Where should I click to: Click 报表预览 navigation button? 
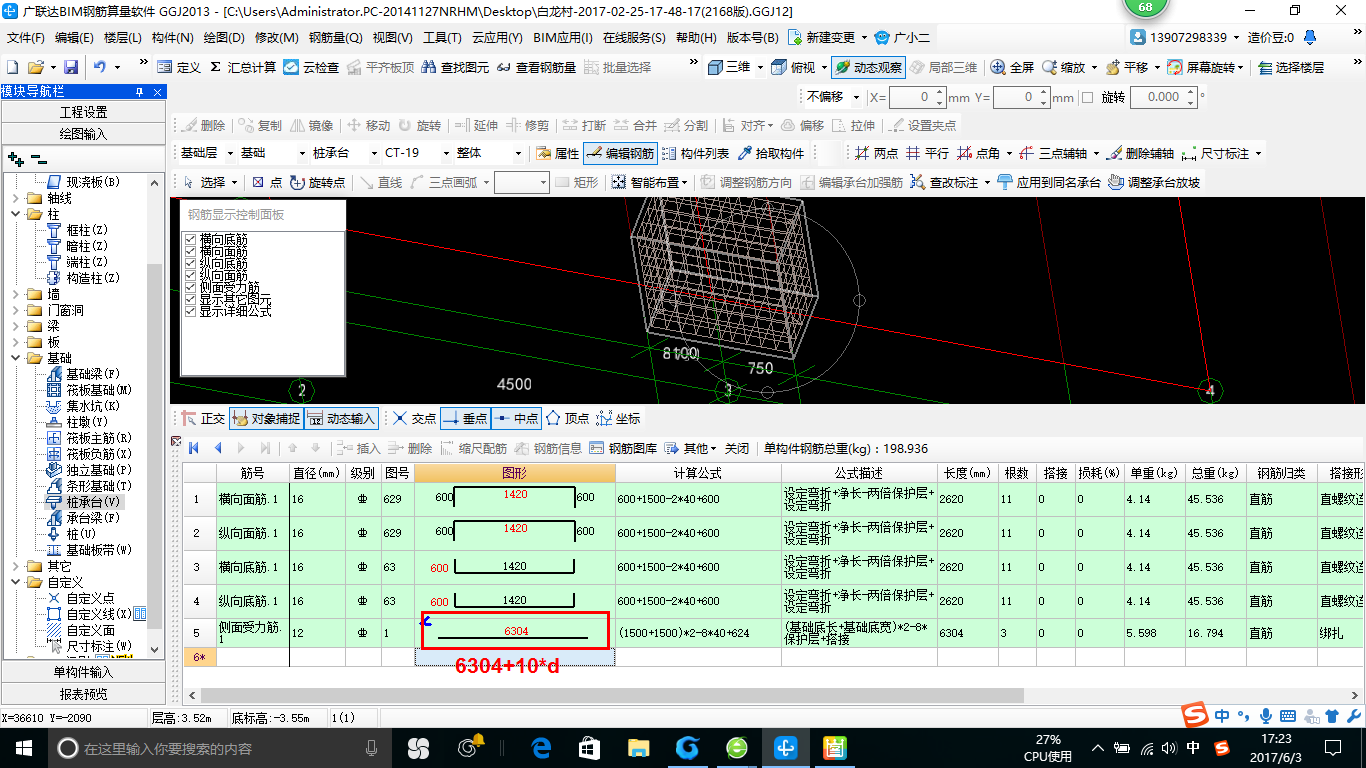tap(83, 694)
